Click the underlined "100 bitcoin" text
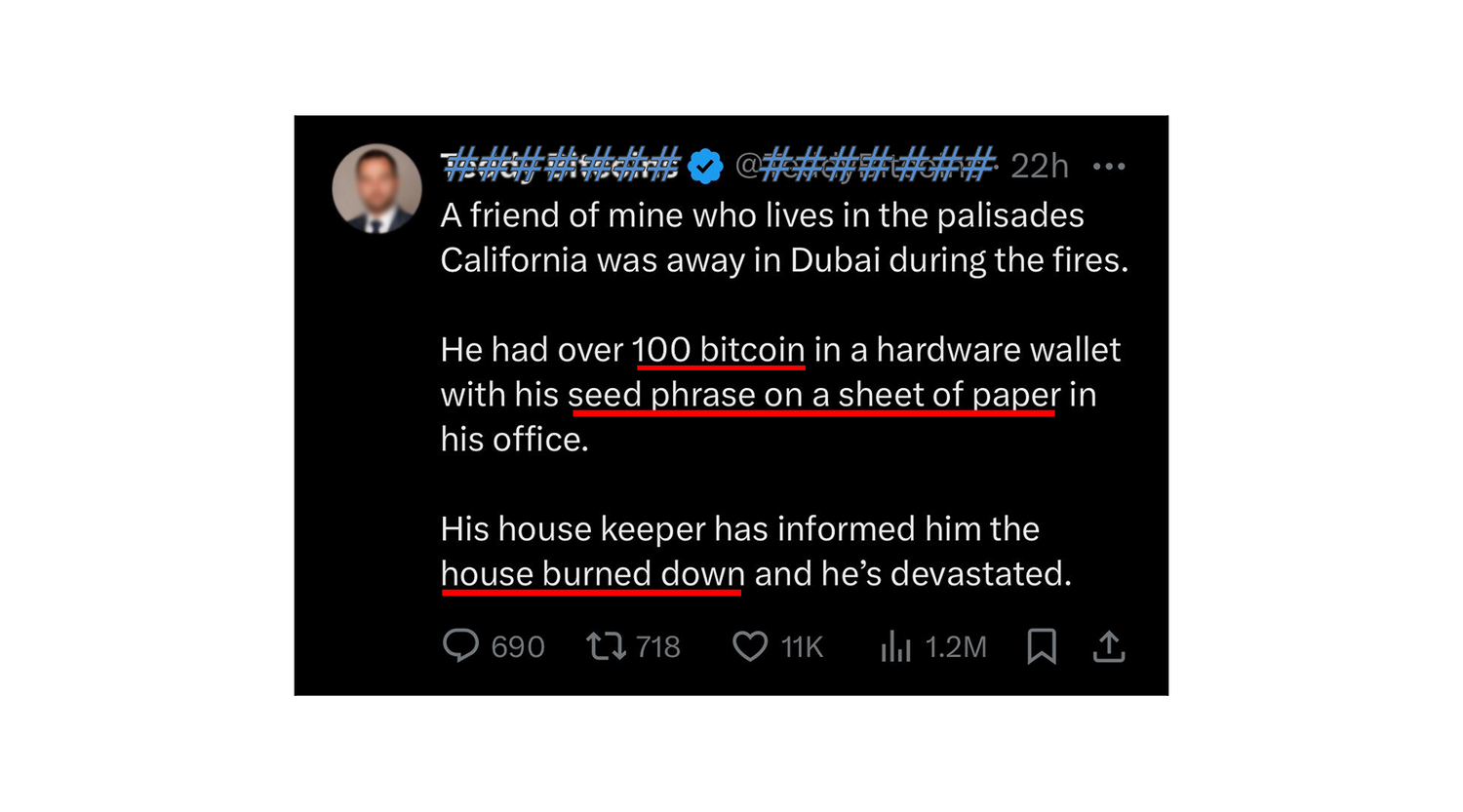This screenshot has width=1463, height=812. 719,349
